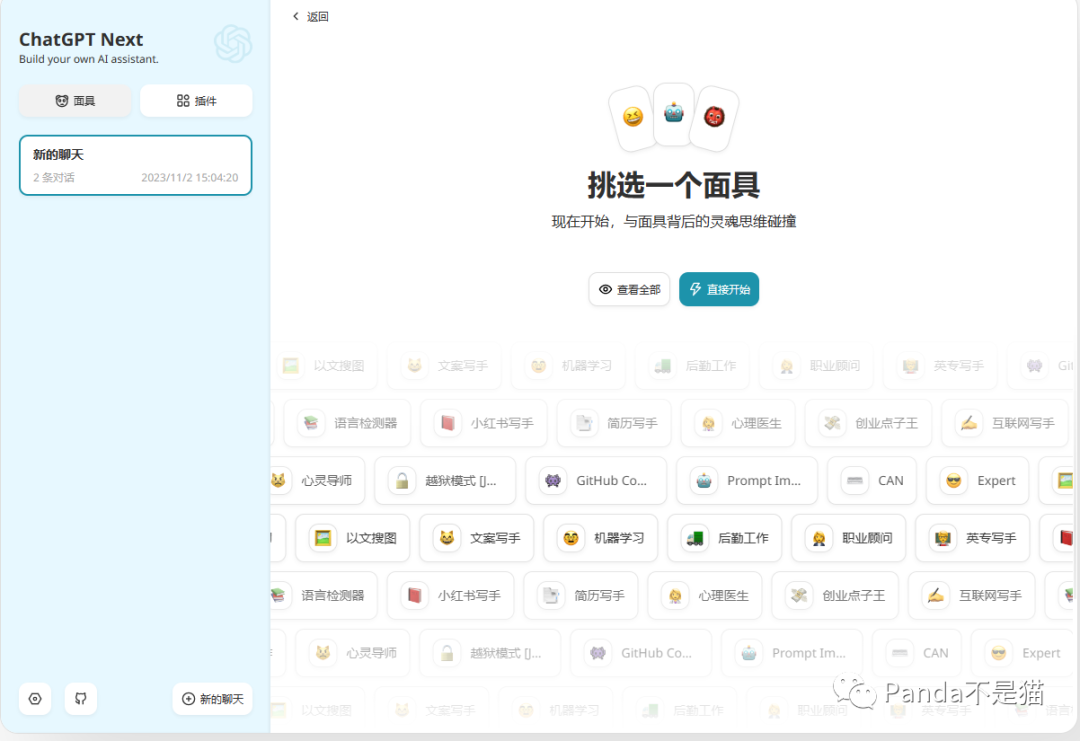
Task: Select the faded Expert mask in lower row
Action: (1022, 653)
